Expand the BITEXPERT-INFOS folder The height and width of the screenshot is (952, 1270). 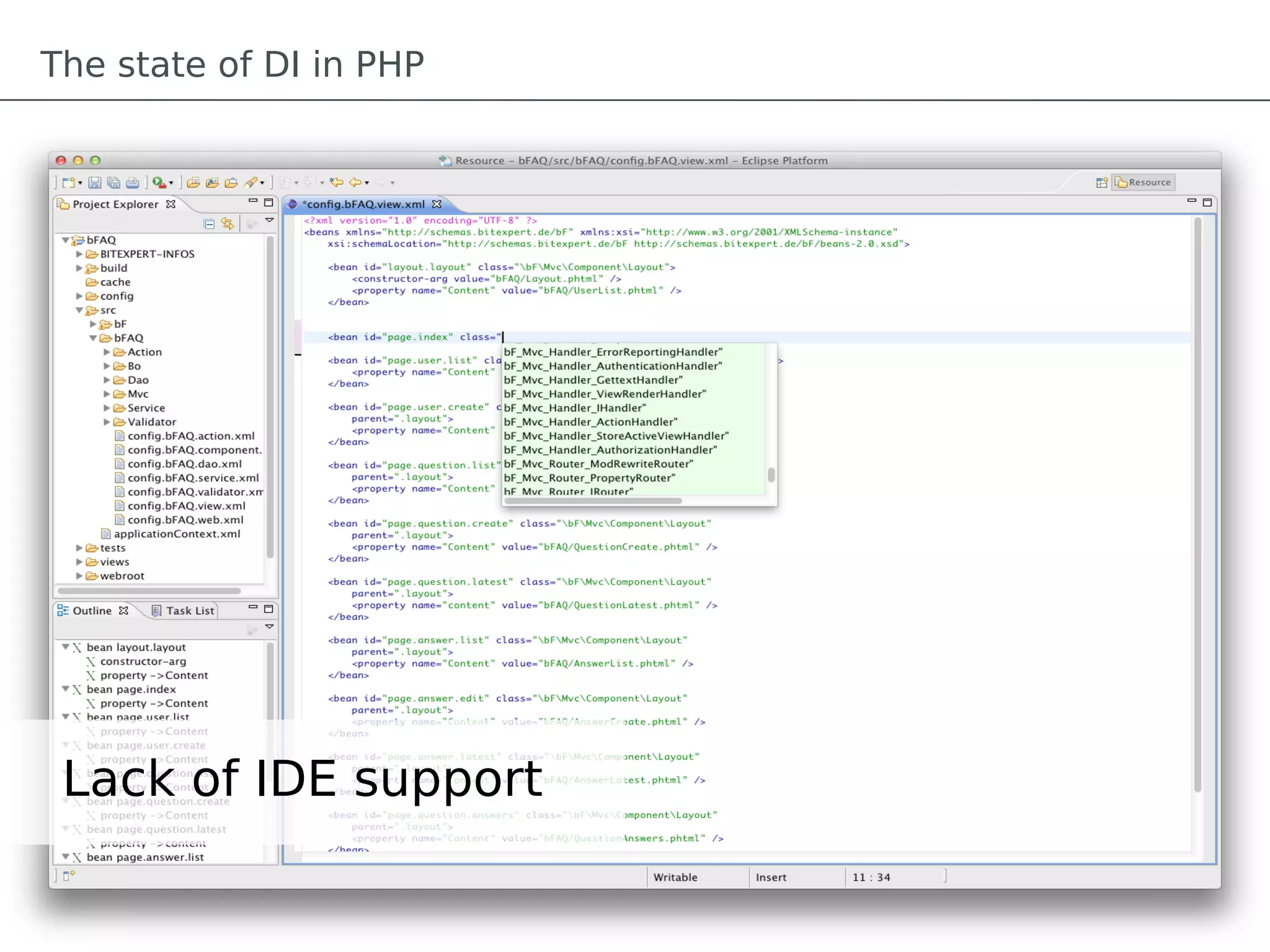(x=79, y=254)
